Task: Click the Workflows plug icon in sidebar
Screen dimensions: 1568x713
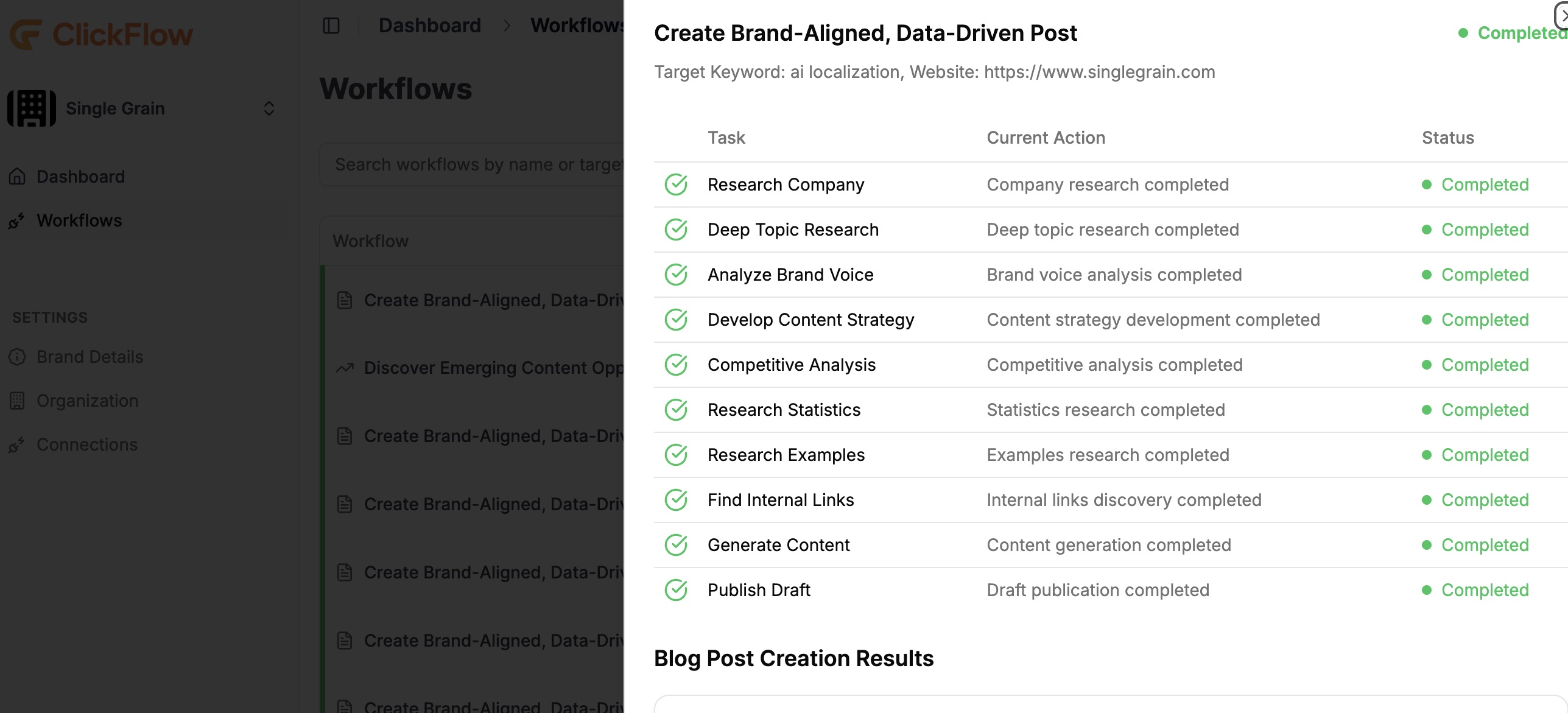Action: (16, 221)
